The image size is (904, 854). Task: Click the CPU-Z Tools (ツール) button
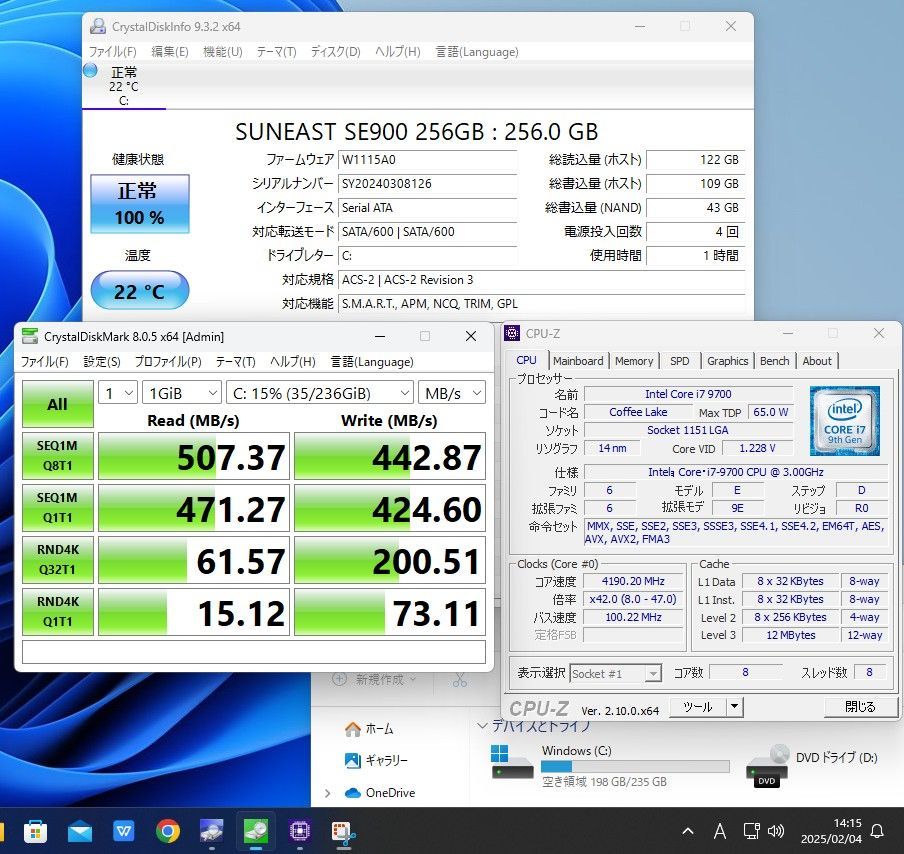pyautogui.click(x=698, y=706)
